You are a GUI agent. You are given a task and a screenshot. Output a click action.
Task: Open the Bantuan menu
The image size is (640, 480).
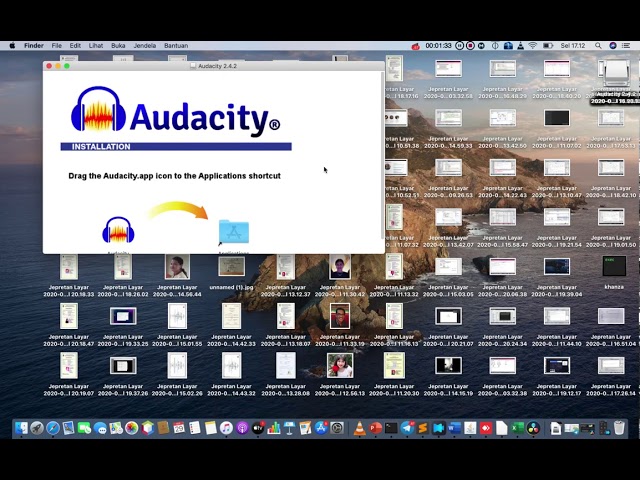click(x=176, y=46)
